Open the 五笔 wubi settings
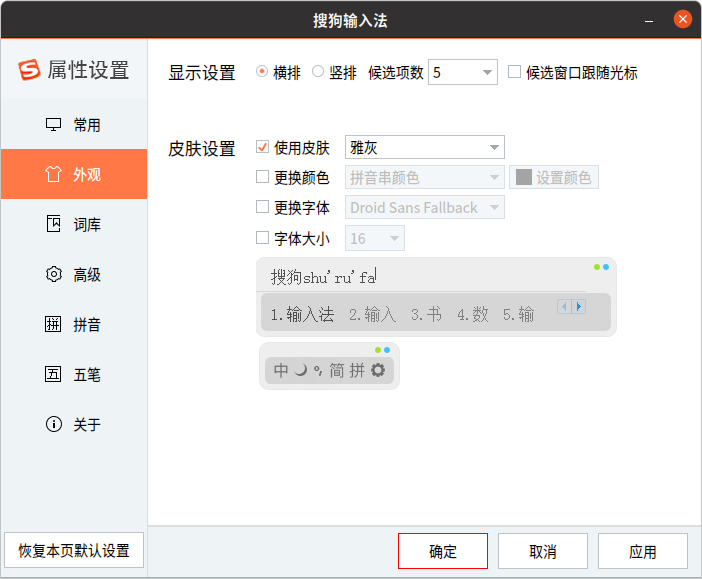702x579 pixels. pos(74,374)
